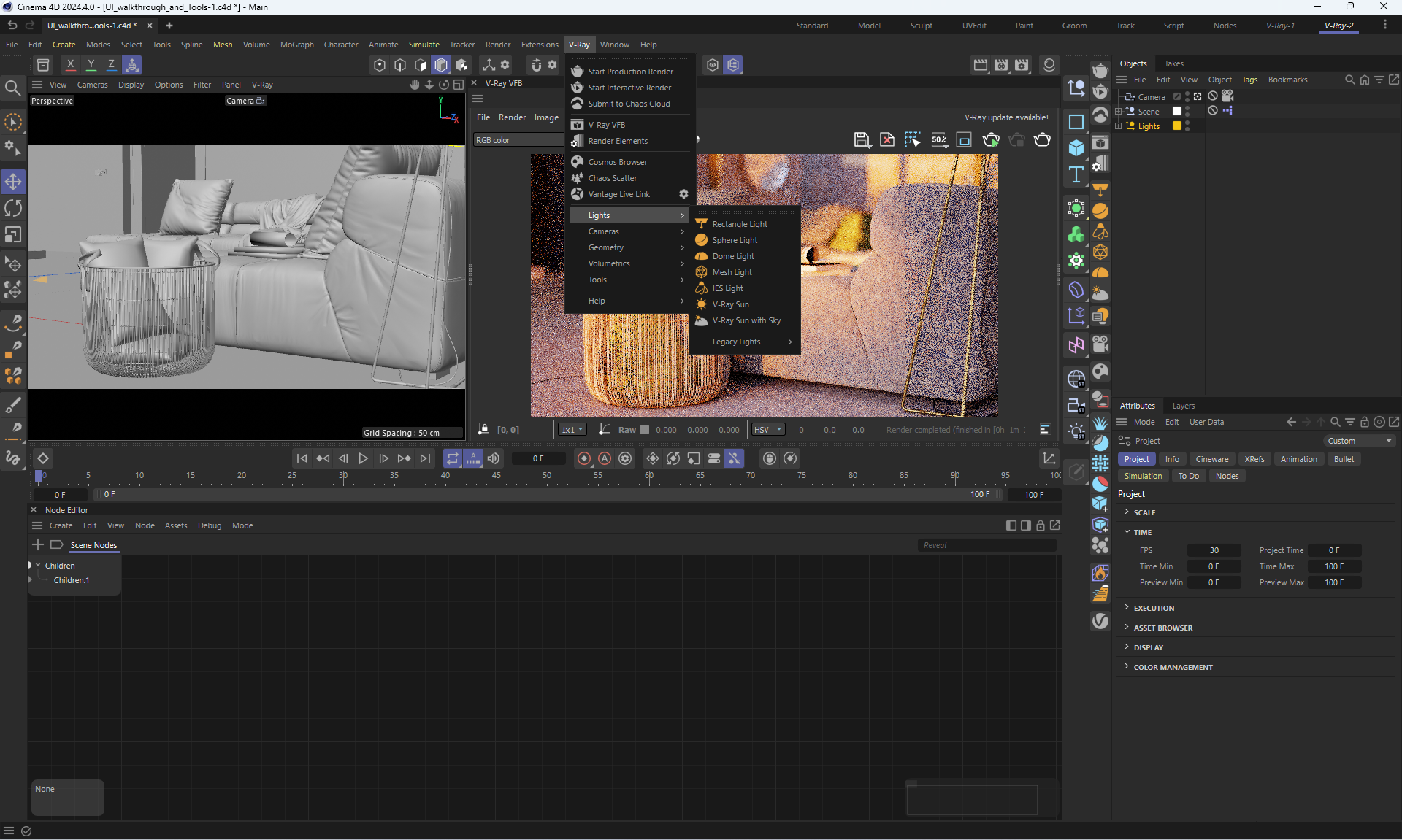Select the Move tool in left toolbar
The height and width of the screenshot is (840, 1402).
pyautogui.click(x=13, y=181)
